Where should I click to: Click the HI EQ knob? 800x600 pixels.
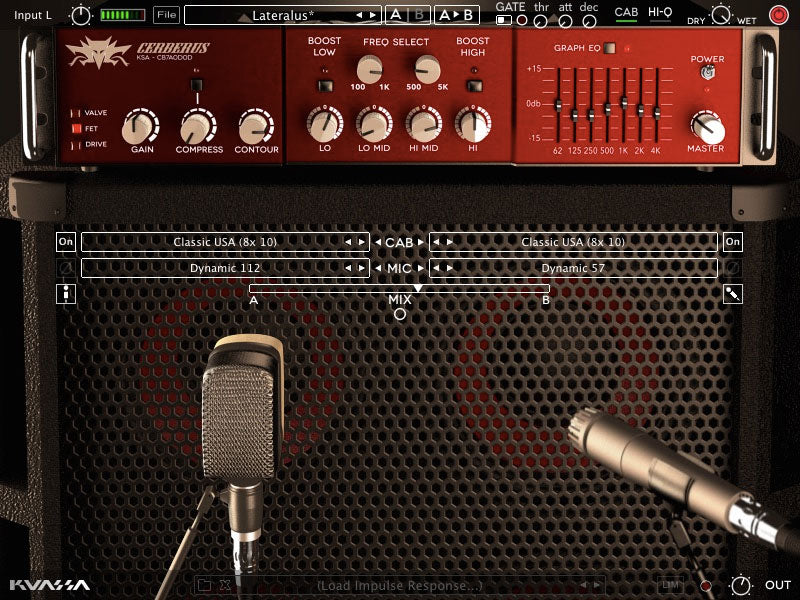(x=473, y=123)
